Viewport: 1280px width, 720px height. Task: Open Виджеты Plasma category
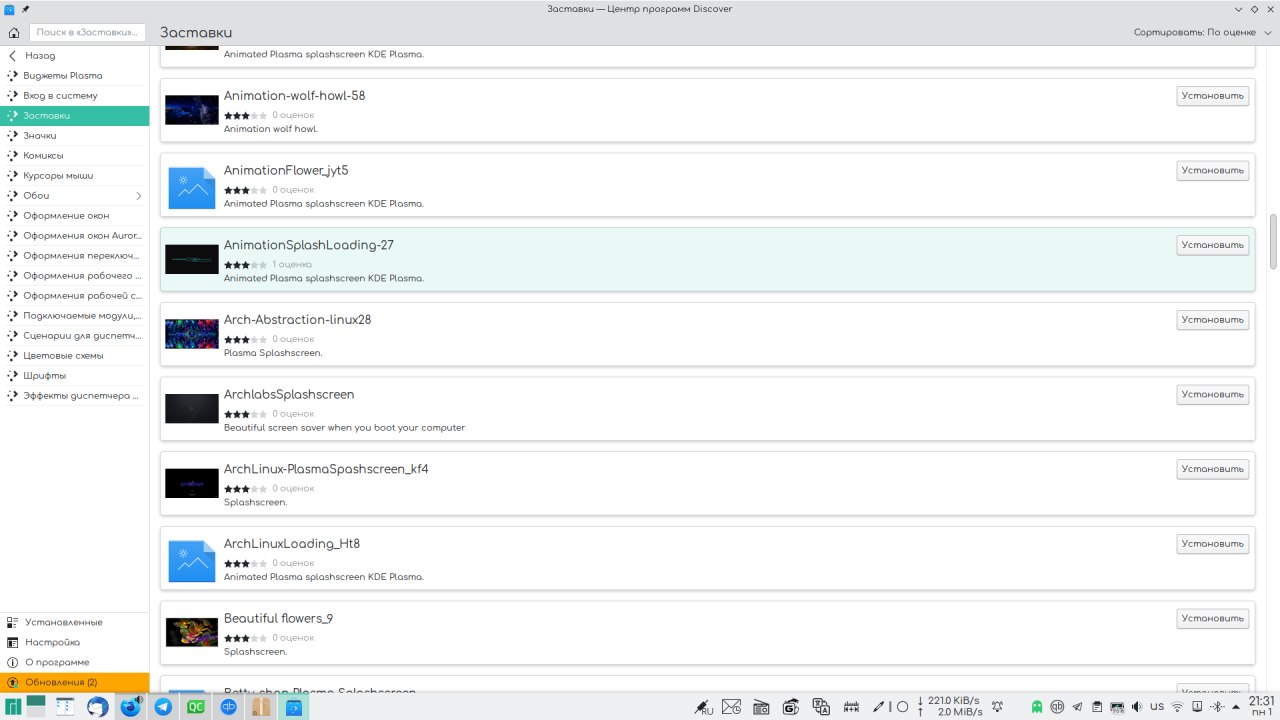75,76
